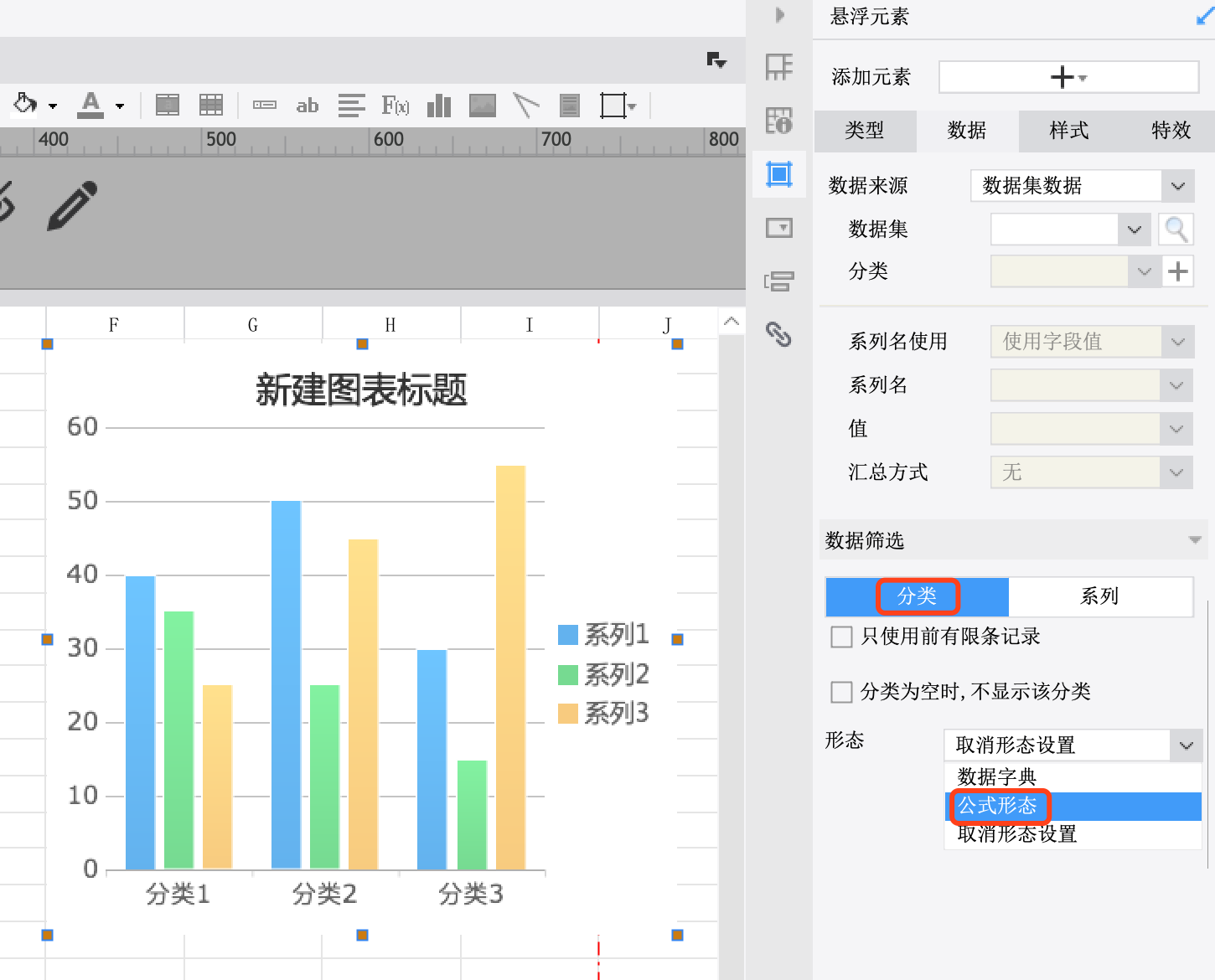Open the hyperlink panel chain icon
Screen dimensions: 1215x980
click(779, 334)
